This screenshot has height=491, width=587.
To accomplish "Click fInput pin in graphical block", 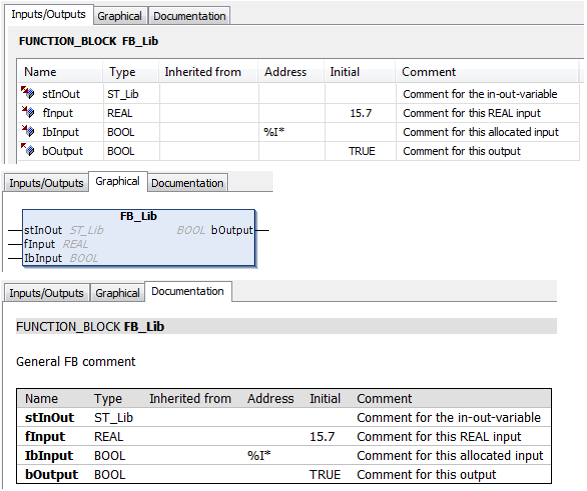I will 39,244.
